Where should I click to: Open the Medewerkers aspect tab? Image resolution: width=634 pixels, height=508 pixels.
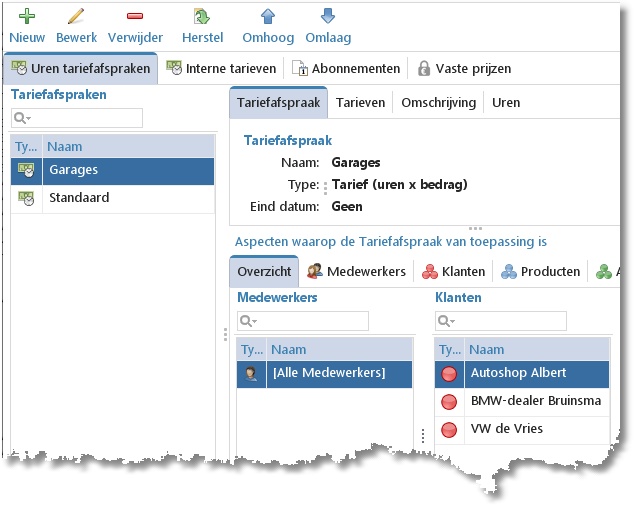[x=356, y=271]
